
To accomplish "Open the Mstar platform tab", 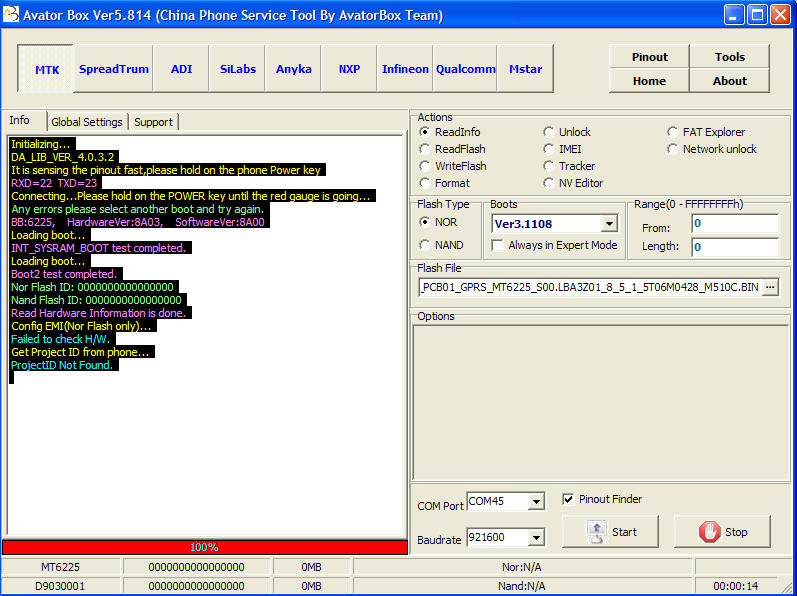I will (526, 69).
